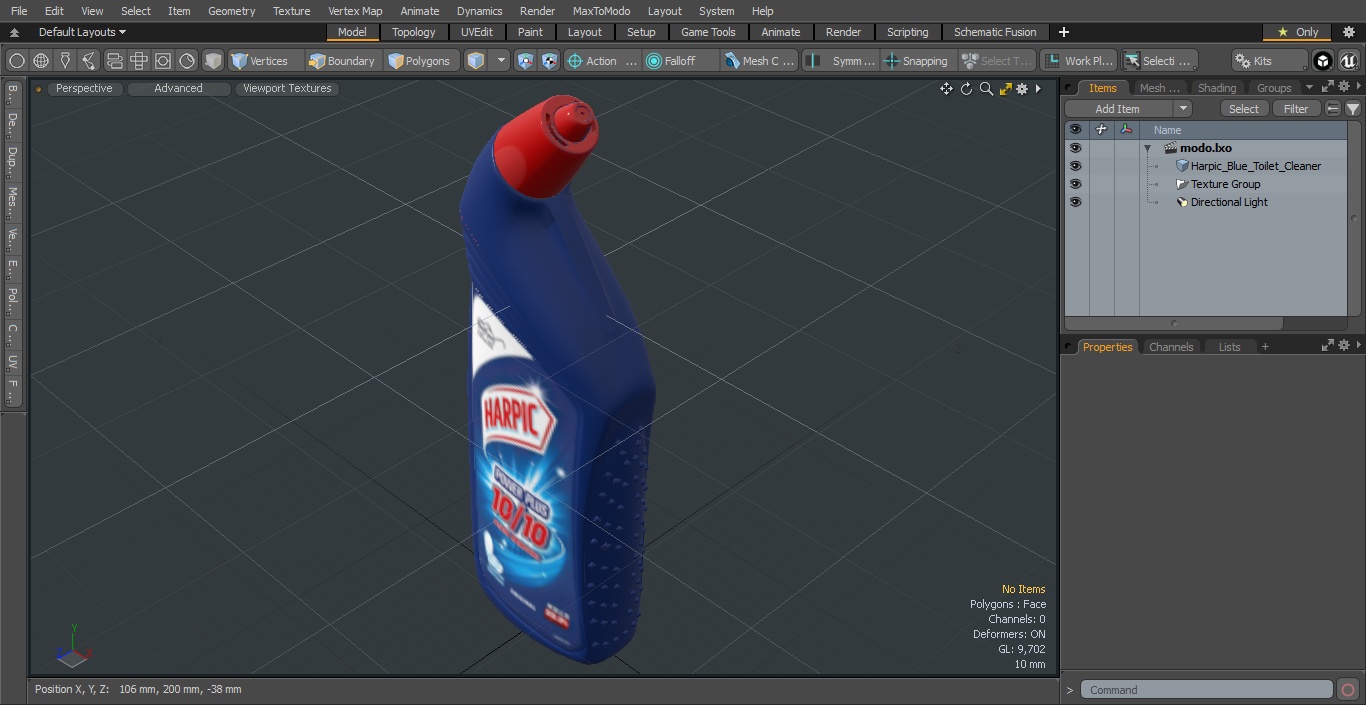Click the Command input field
This screenshot has height=705, width=1366.
coord(1207,690)
